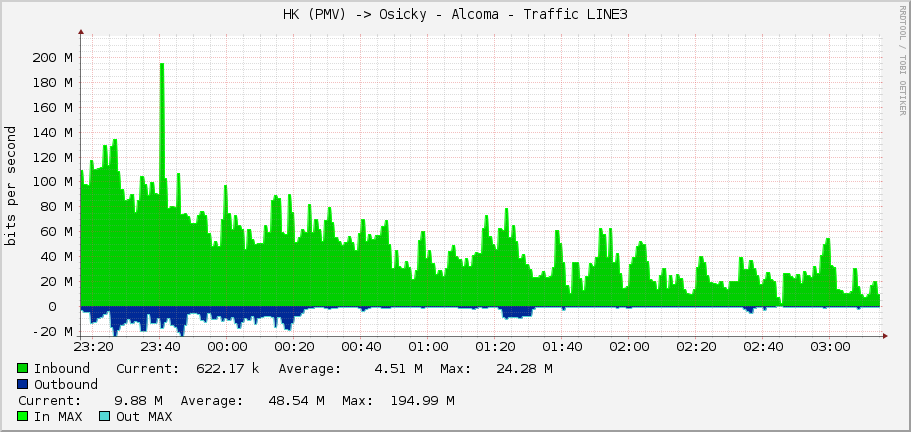
Task: Click the '-20 M' y-axis label
Action: (52, 332)
